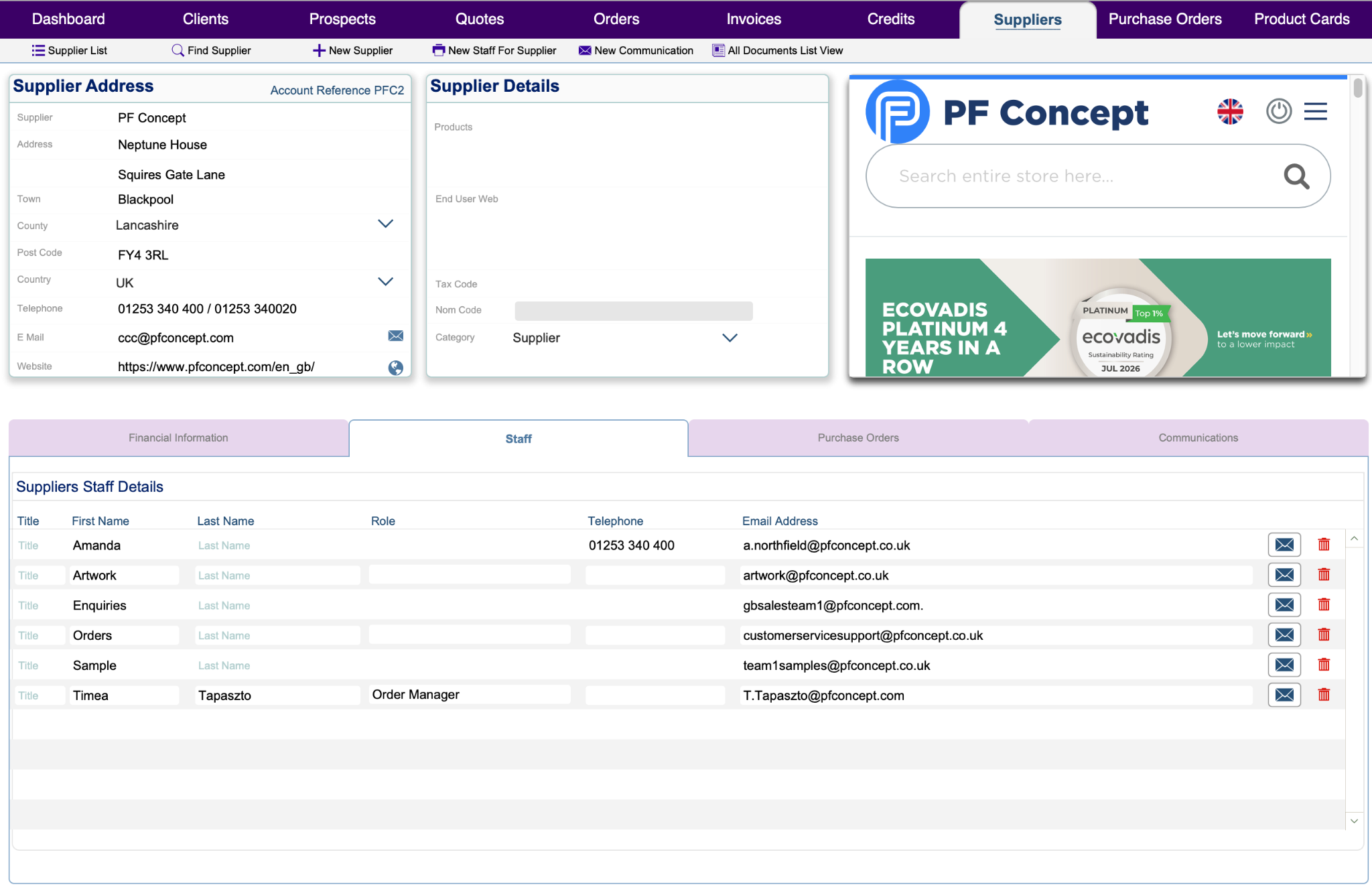The width and height of the screenshot is (1372, 885).
Task: Click Amanda's telephone 01253 340 400
Action: tap(631, 545)
